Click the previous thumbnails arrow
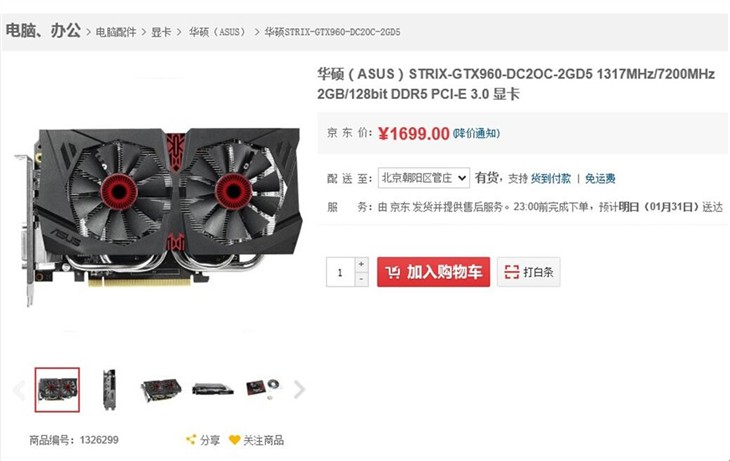 (19, 390)
